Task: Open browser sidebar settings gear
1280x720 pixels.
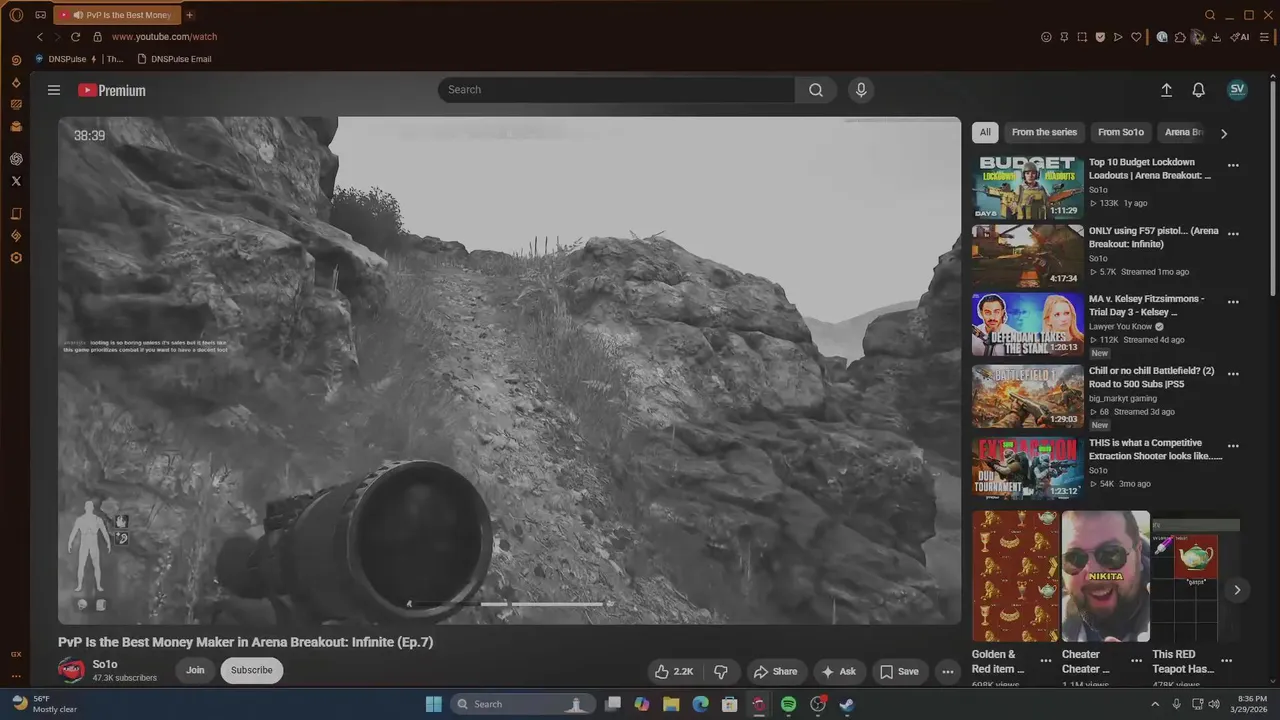Action: click(16, 258)
